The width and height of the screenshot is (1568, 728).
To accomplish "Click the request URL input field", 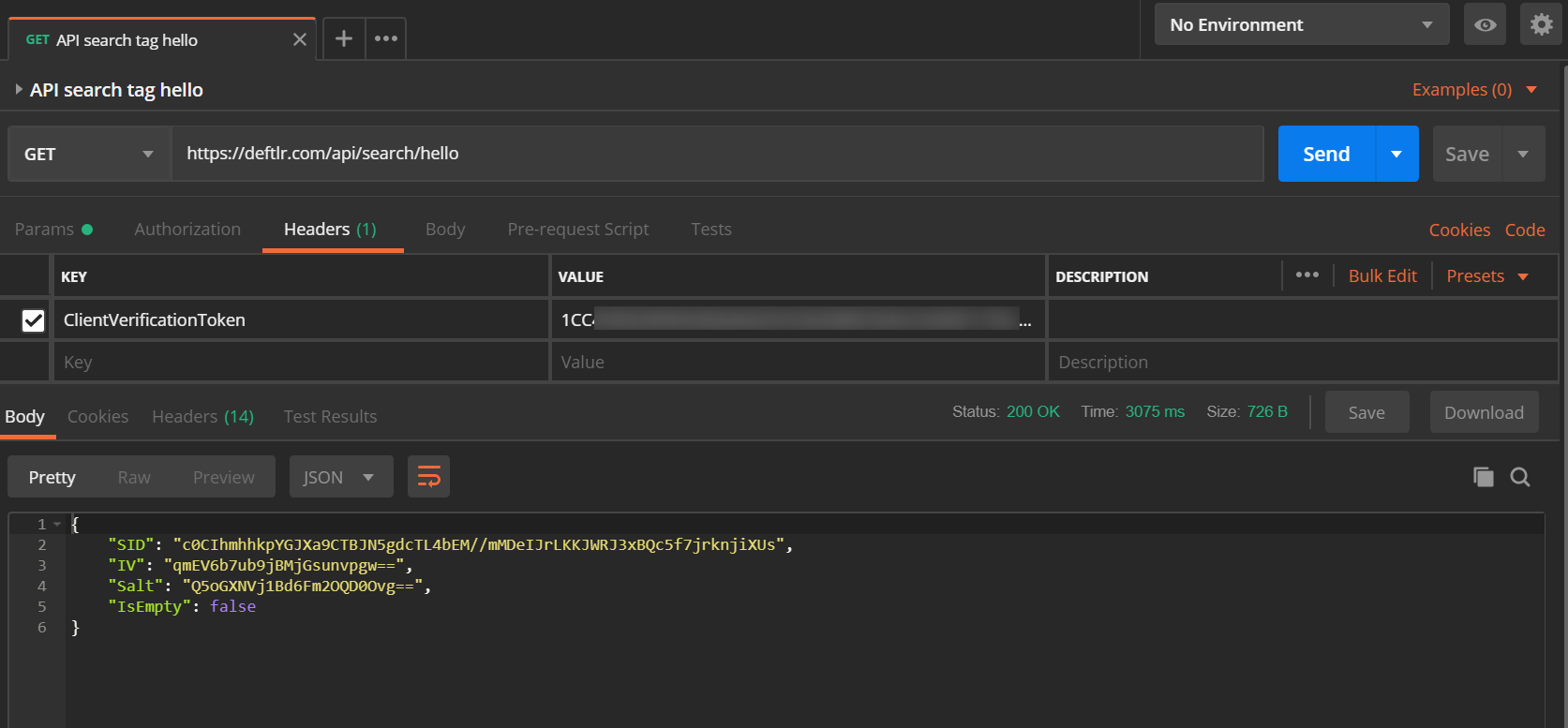I will click(x=717, y=154).
